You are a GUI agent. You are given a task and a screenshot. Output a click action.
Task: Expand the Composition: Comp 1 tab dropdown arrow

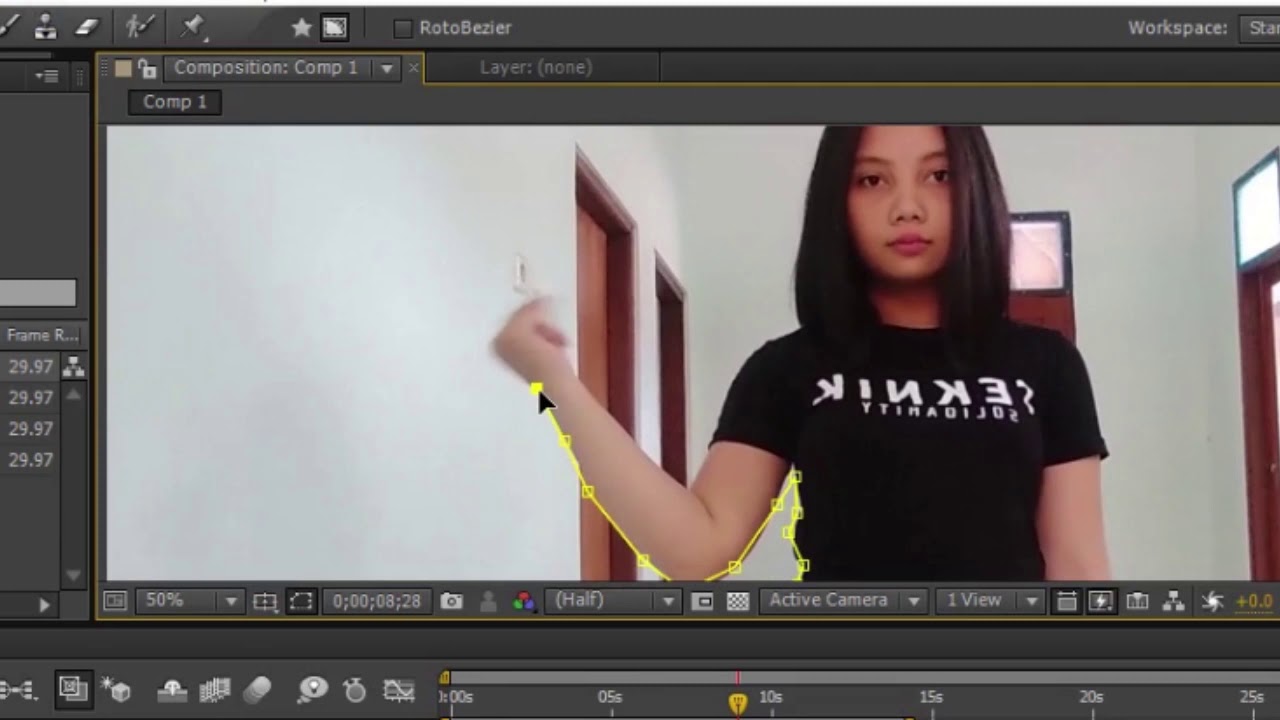pos(386,68)
